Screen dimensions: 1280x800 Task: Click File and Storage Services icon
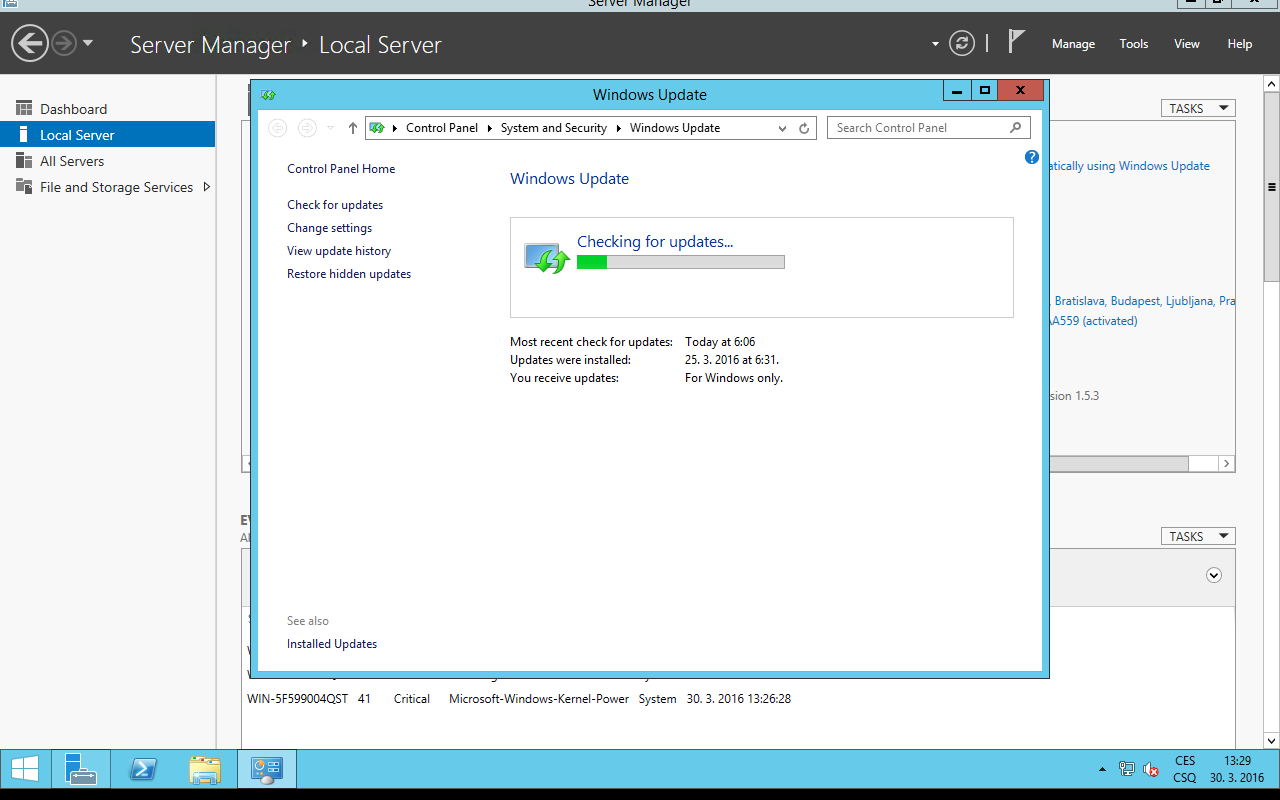24,186
